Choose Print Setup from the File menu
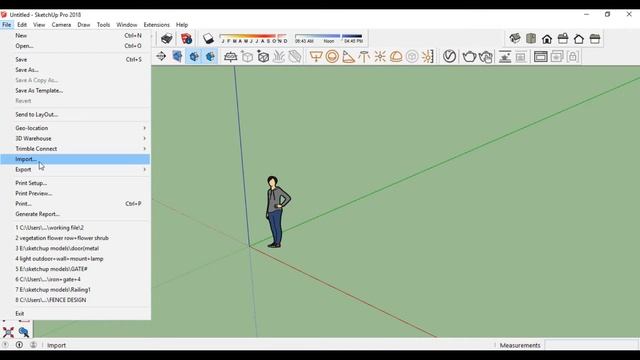This screenshot has width=640, height=360. tap(75, 183)
